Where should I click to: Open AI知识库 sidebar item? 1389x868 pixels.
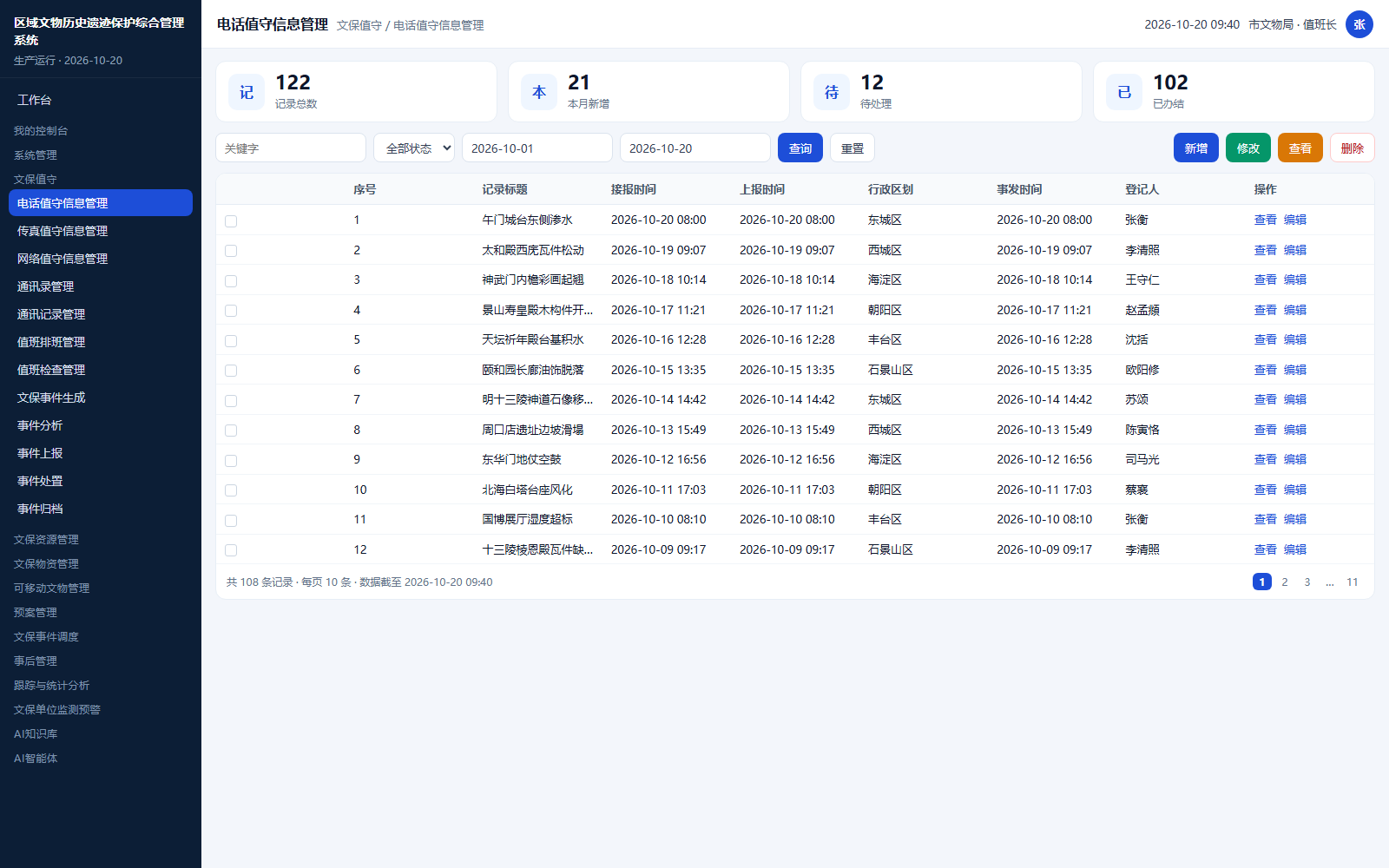coord(36,734)
